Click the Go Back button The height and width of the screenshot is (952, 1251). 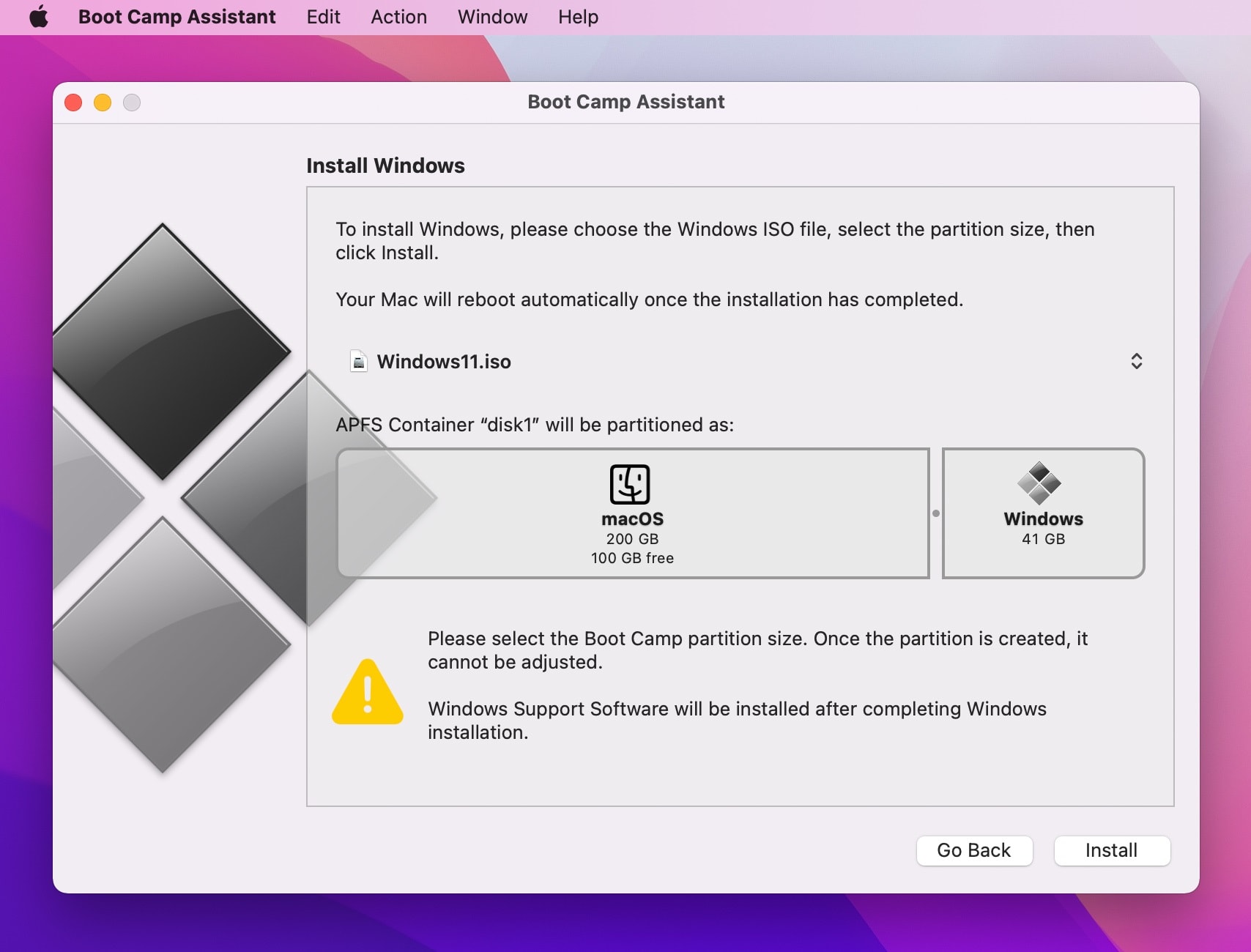click(x=974, y=850)
